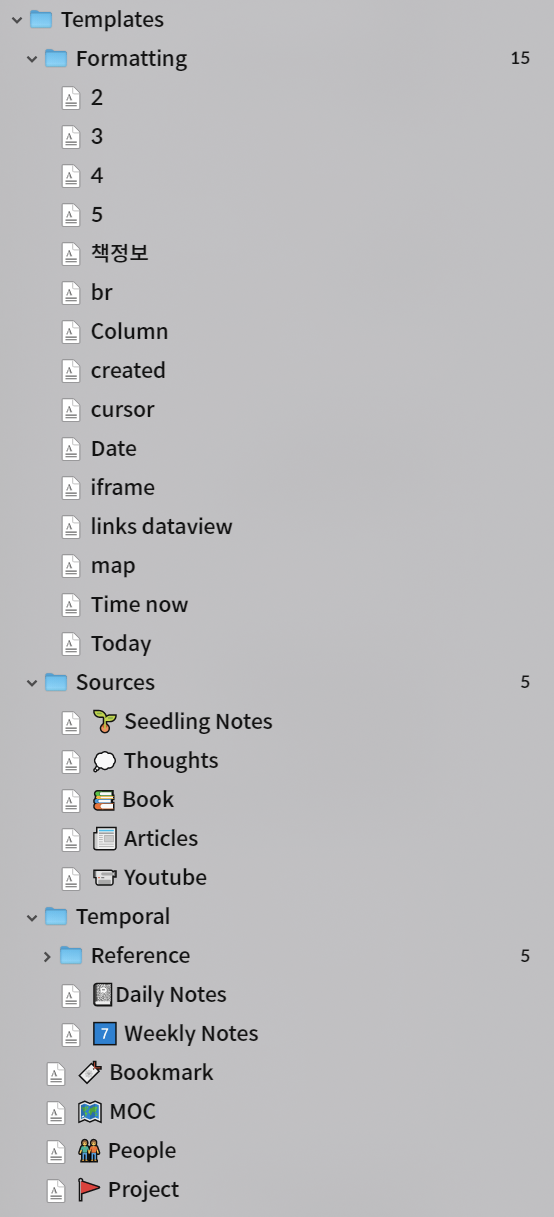Image resolution: width=554 pixels, height=1217 pixels.
Task: Click the seedling emoji on Seedling Notes
Action: pyautogui.click(x=104, y=721)
